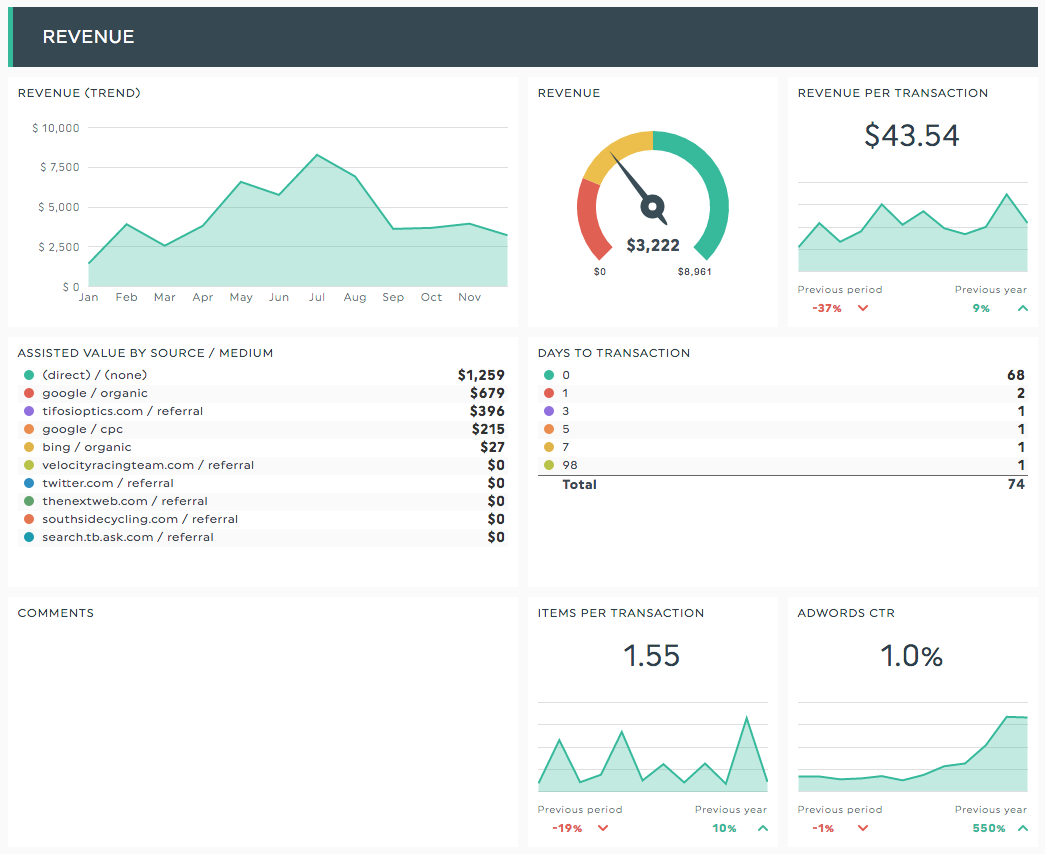Click the red down arrow beside -1%

(x=863, y=828)
